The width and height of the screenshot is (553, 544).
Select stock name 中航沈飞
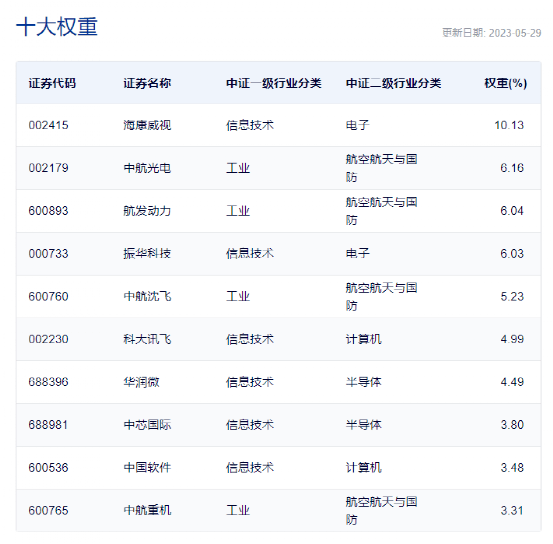coord(147,297)
